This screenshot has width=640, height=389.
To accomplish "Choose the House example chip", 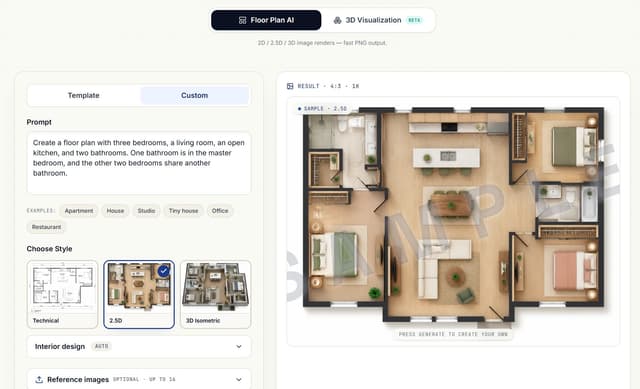I will [x=115, y=211].
